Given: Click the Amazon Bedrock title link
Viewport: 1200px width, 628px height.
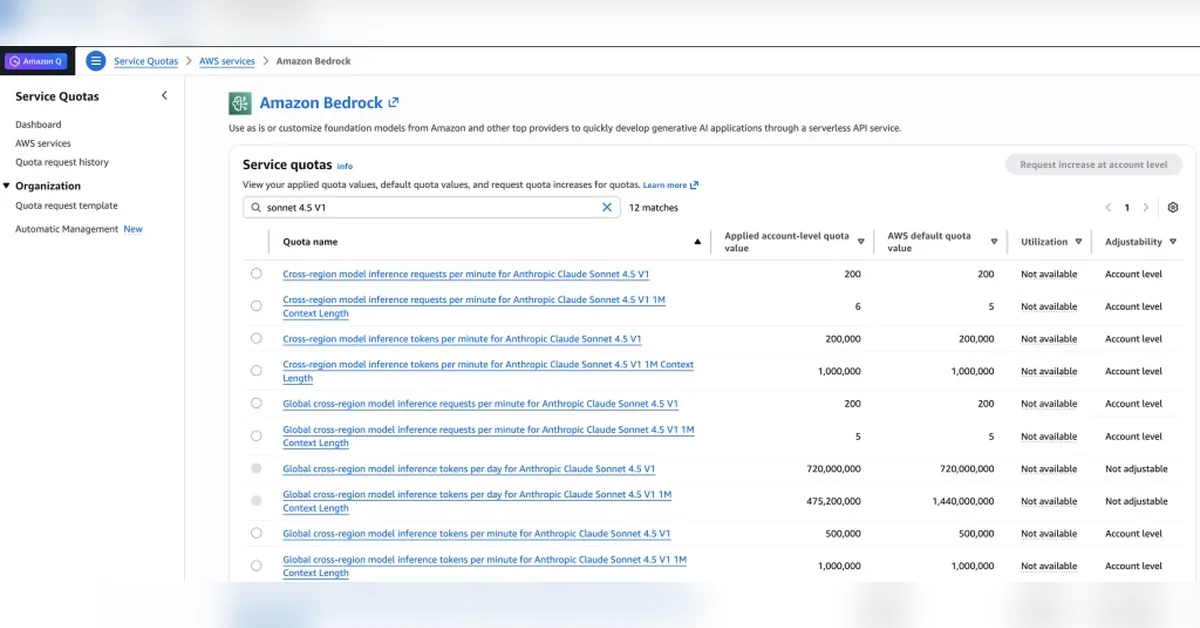Looking at the screenshot, I should tap(320, 102).
